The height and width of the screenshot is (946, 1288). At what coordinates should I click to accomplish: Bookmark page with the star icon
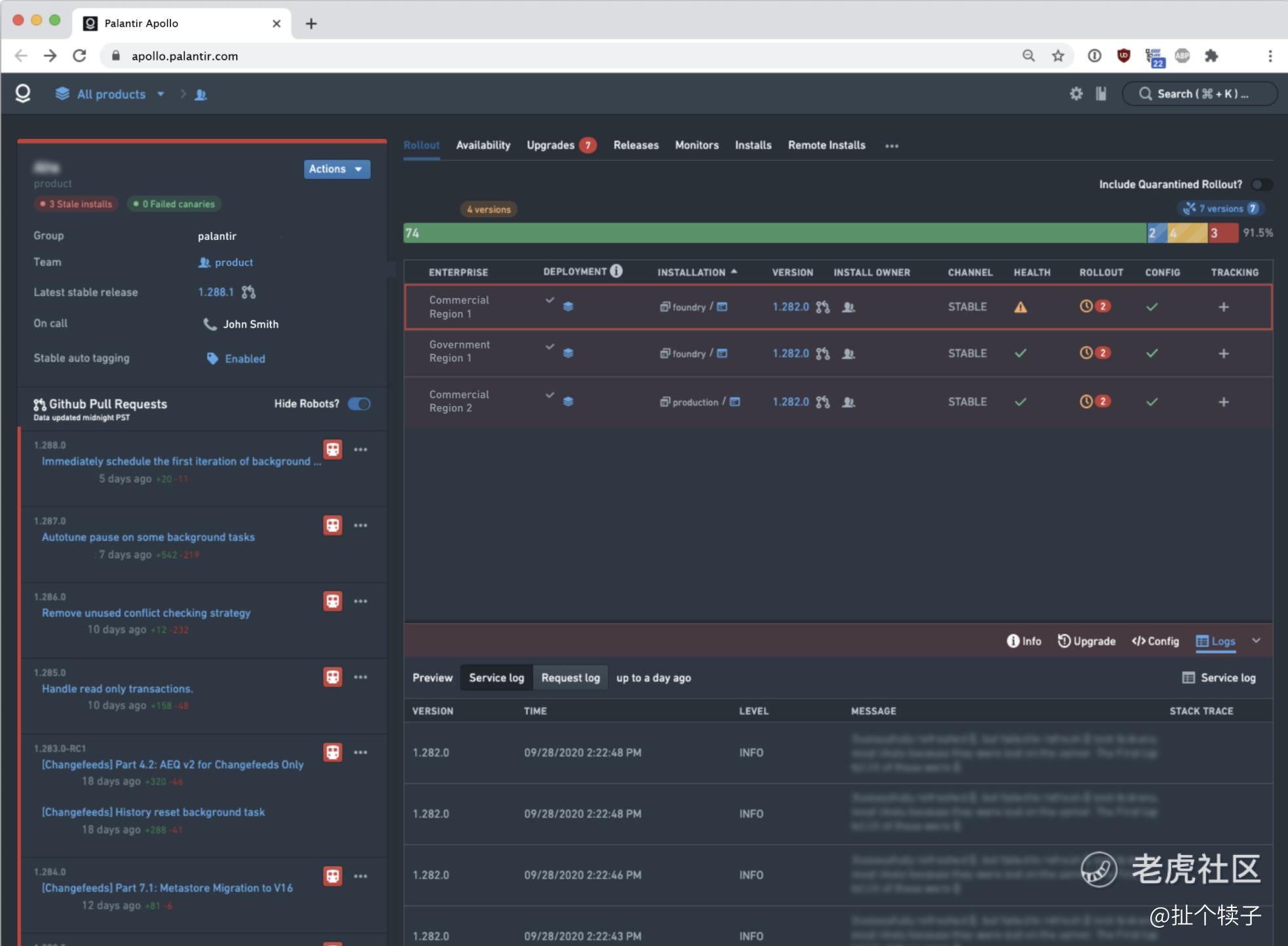click(x=1058, y=56)
